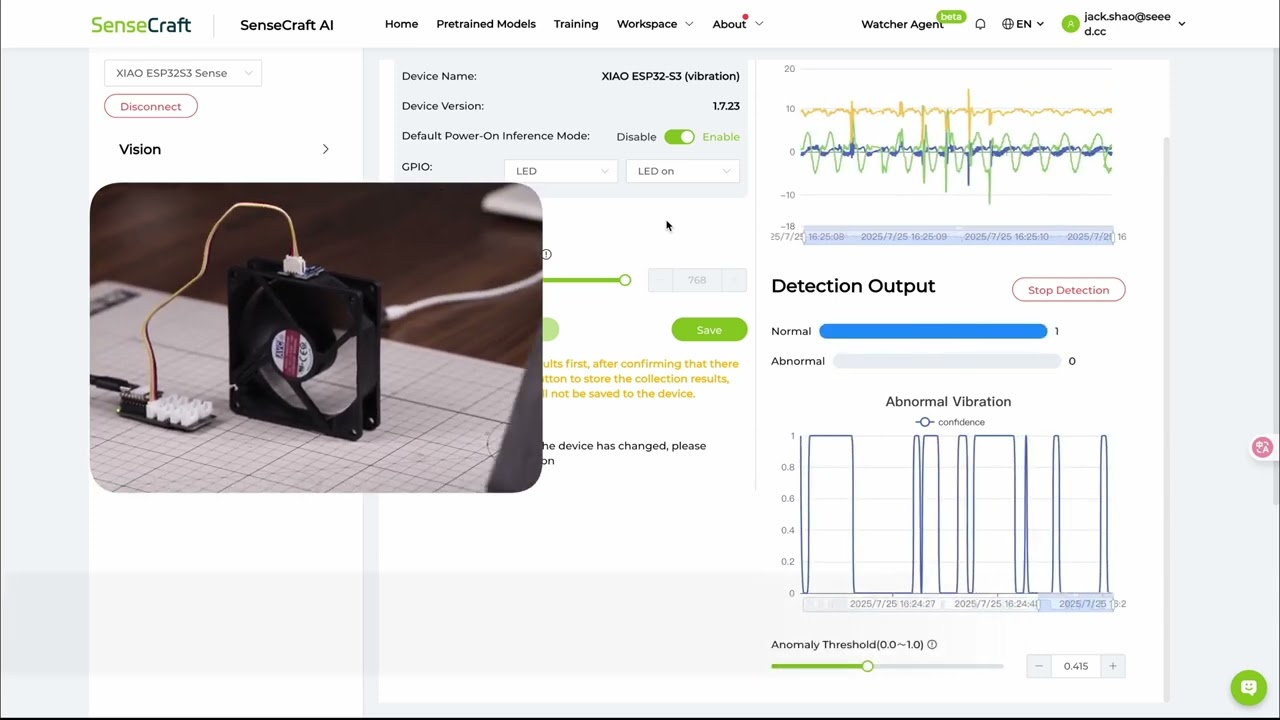Click the 'Detection Output' heading
The width and height of the screenshot is (1280, 720).
[853, 286]
